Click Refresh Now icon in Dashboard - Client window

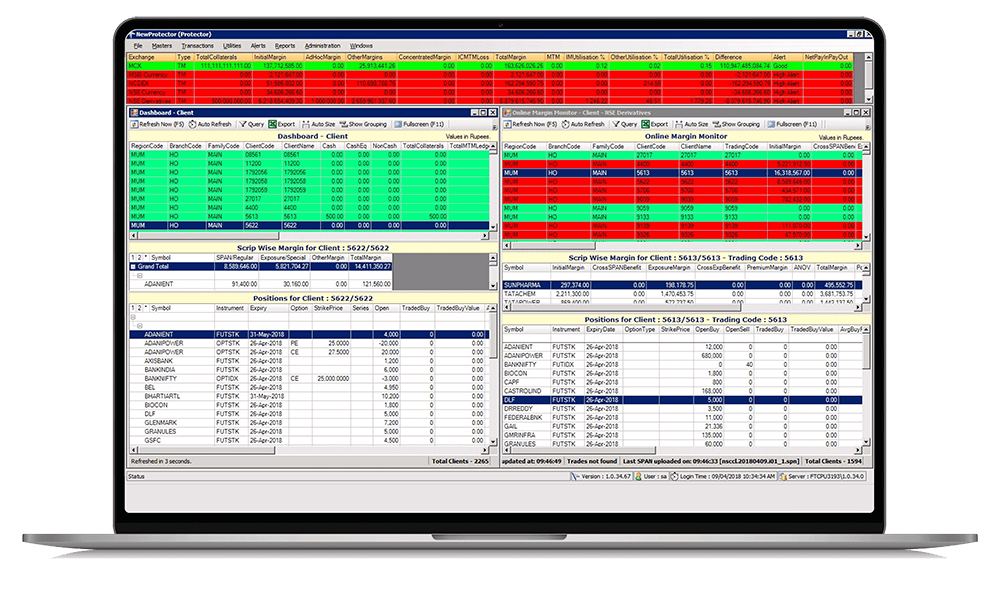135,124
